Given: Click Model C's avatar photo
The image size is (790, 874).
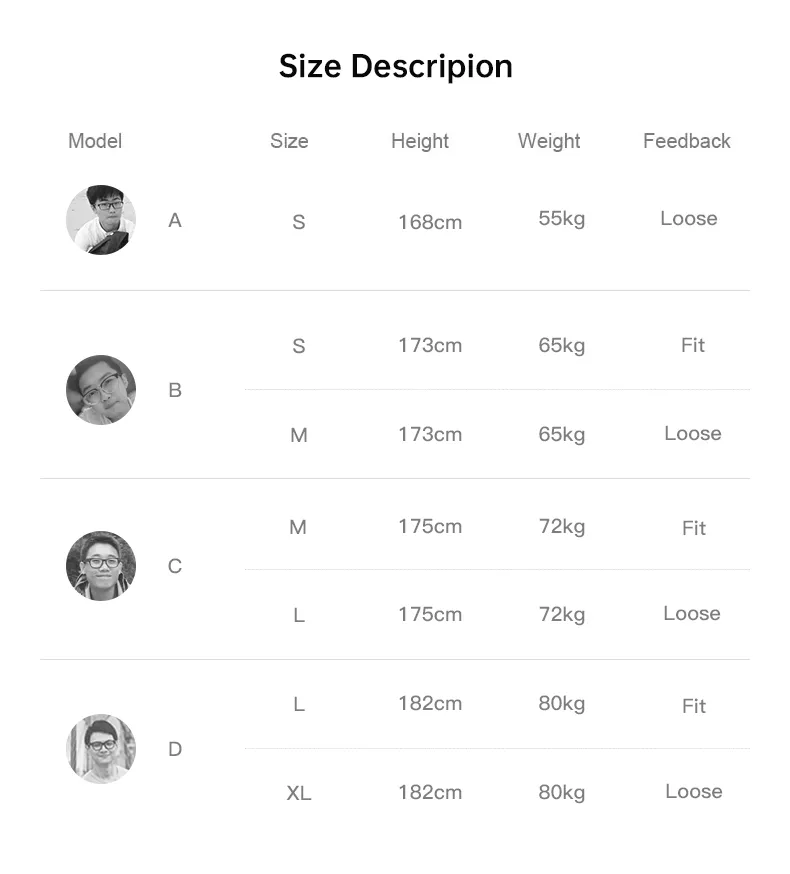Looking at the screenshot, I should click(x=101, y=566).
